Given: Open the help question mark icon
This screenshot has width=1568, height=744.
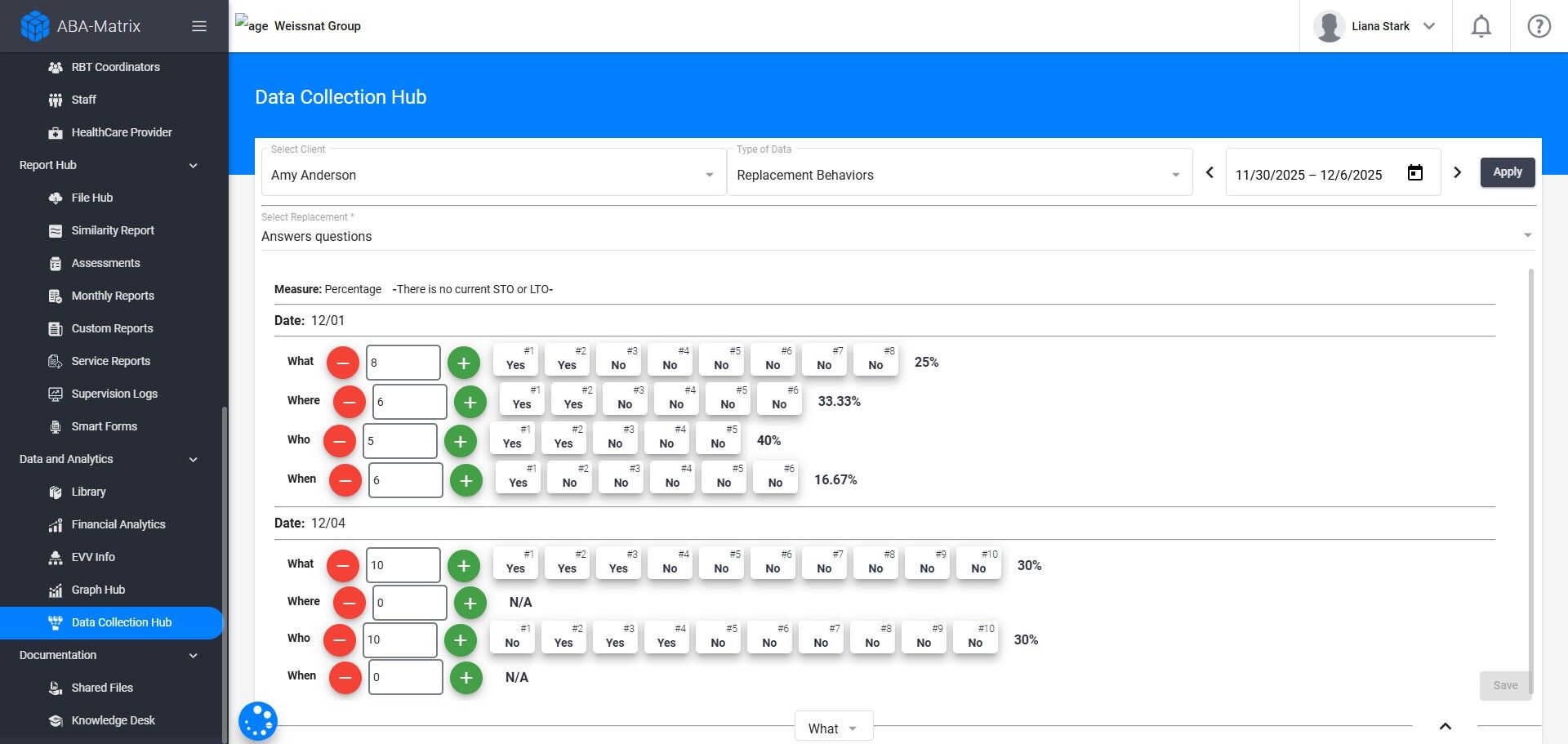Looking at the screenshot, I should pos(1539,27).
